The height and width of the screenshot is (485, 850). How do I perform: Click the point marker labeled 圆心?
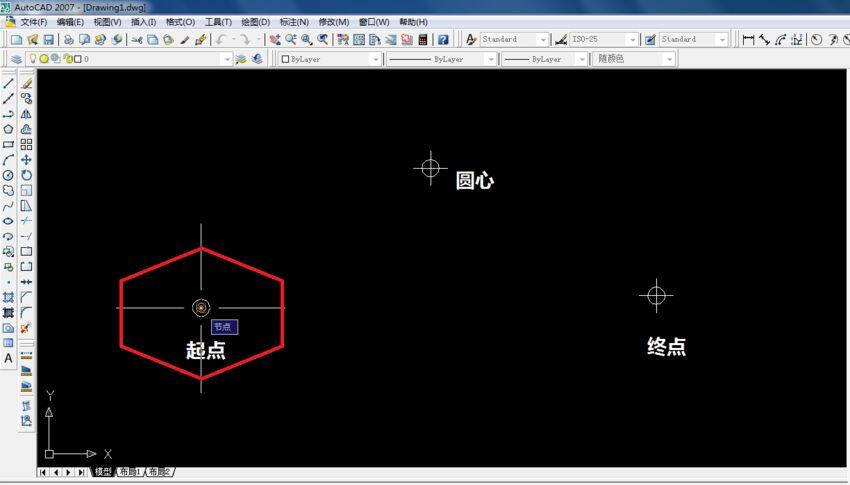(x=430, y=168)
